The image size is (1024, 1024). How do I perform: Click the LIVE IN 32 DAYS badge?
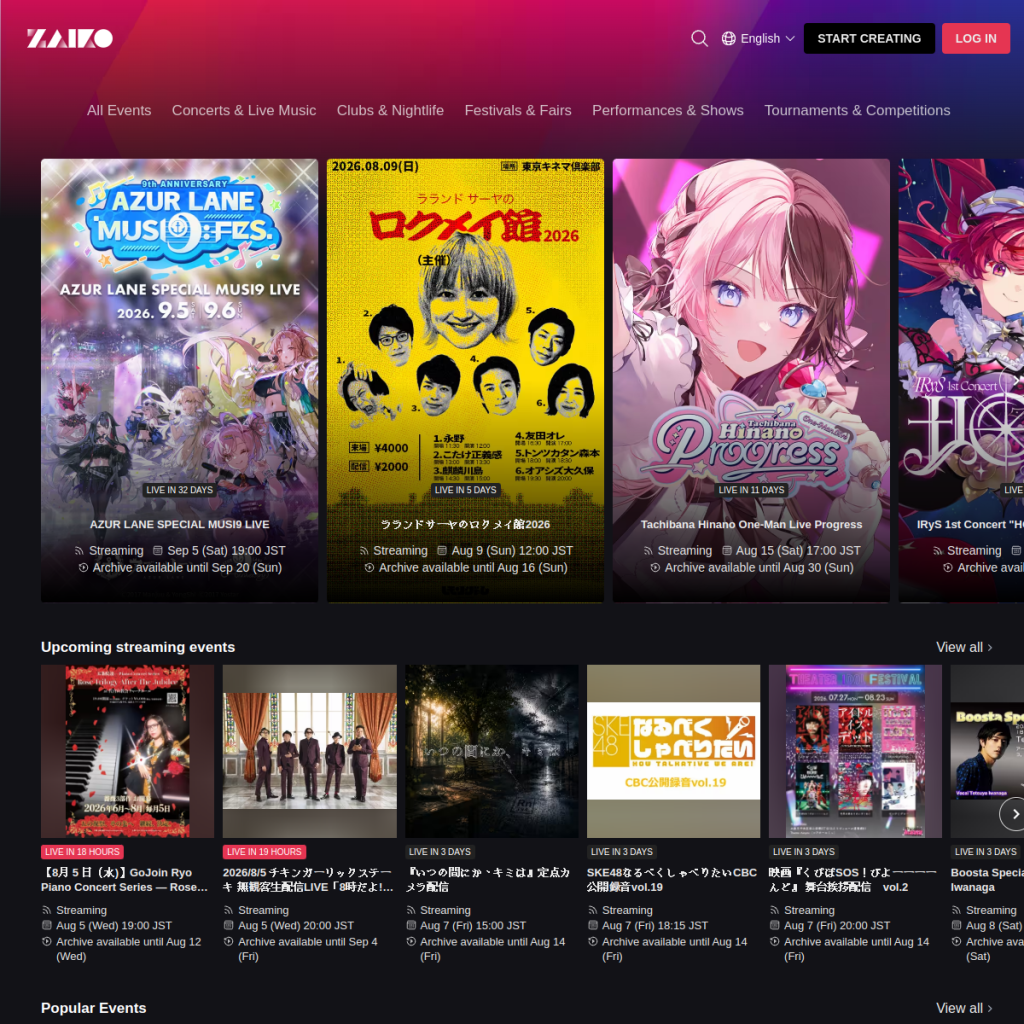[x=180, y=490]
